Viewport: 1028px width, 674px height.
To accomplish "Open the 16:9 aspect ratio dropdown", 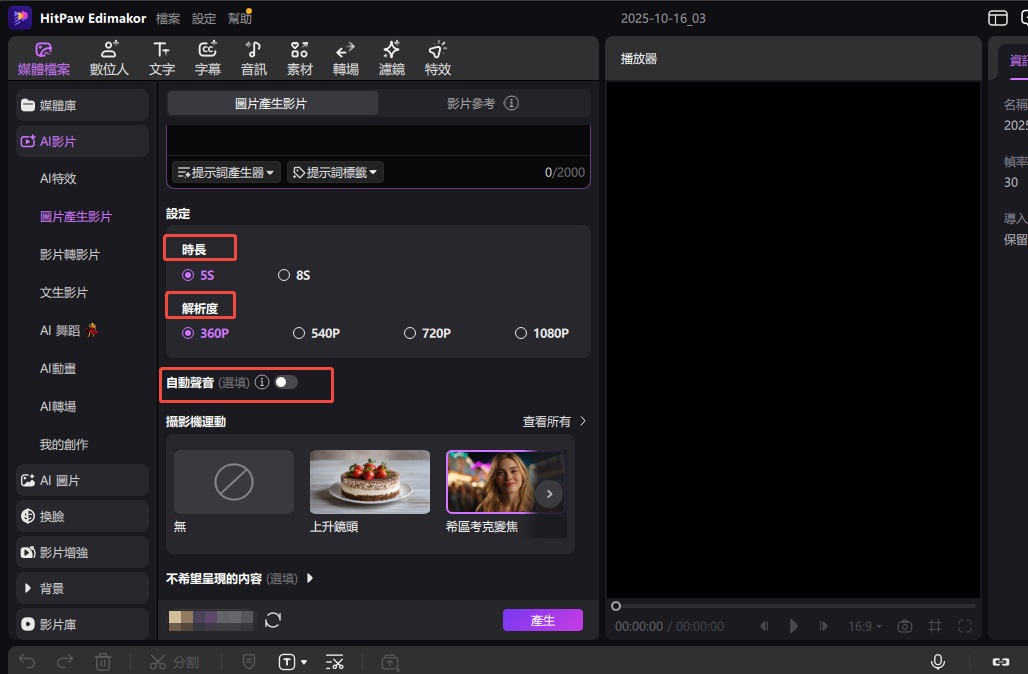I will (x=865, y=626).
